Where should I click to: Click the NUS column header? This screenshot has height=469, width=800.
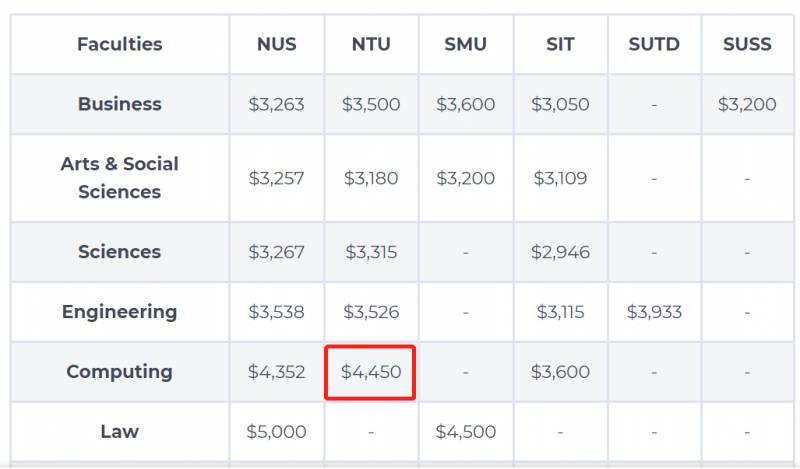[x=276, y=44]
